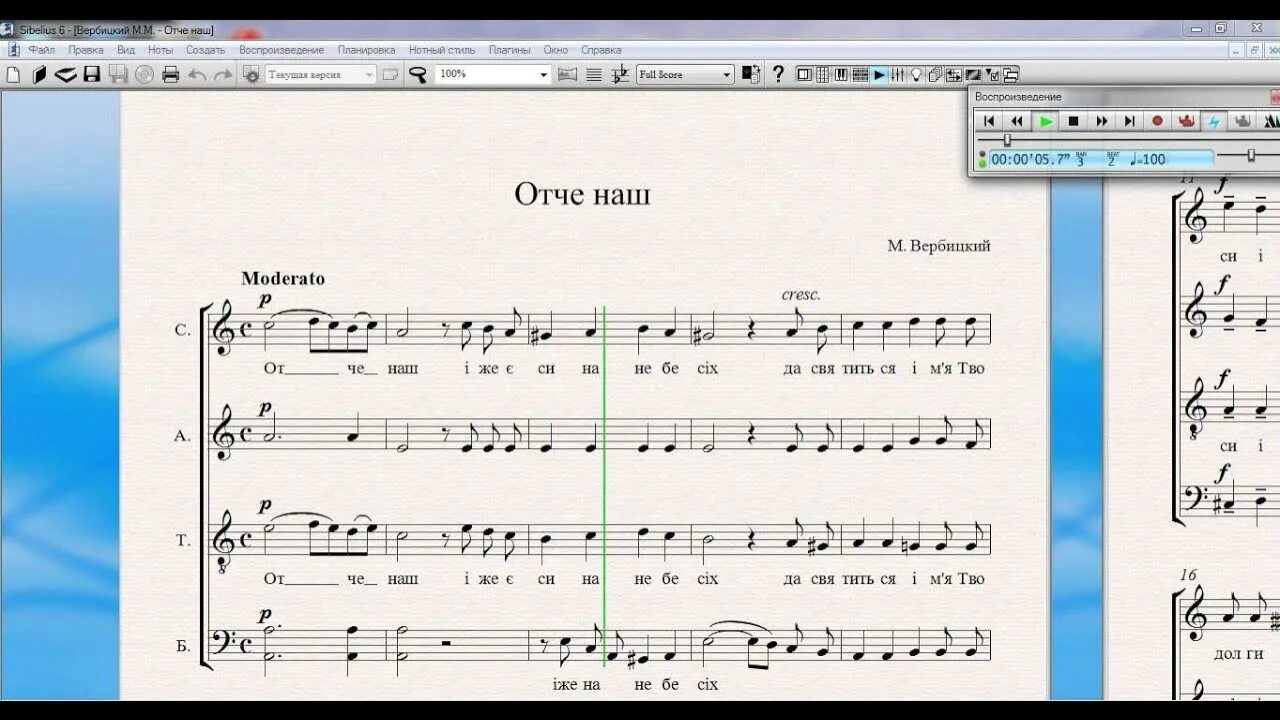The width and height of the screenshot is (1280, 720).
Task: Click the Audio CD export icon
Action: click(x=144, y=74)
